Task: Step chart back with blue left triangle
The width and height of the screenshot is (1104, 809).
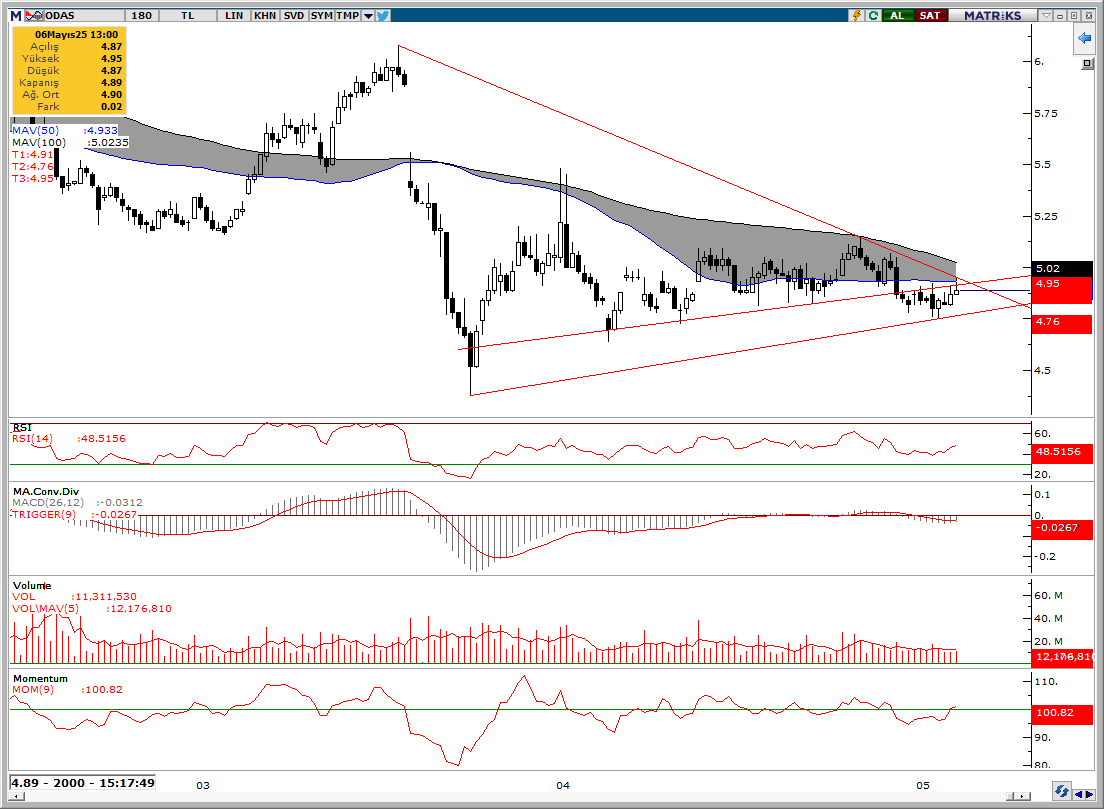Action: coord(1079,794)
